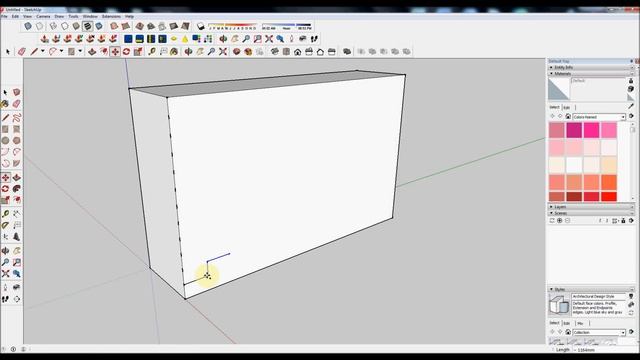The height and width of the screenshot is (360, 640).
Task: Click the Sample Paint eyedropper in Materials
Action: pyautogui.click(x=631, y=106)
